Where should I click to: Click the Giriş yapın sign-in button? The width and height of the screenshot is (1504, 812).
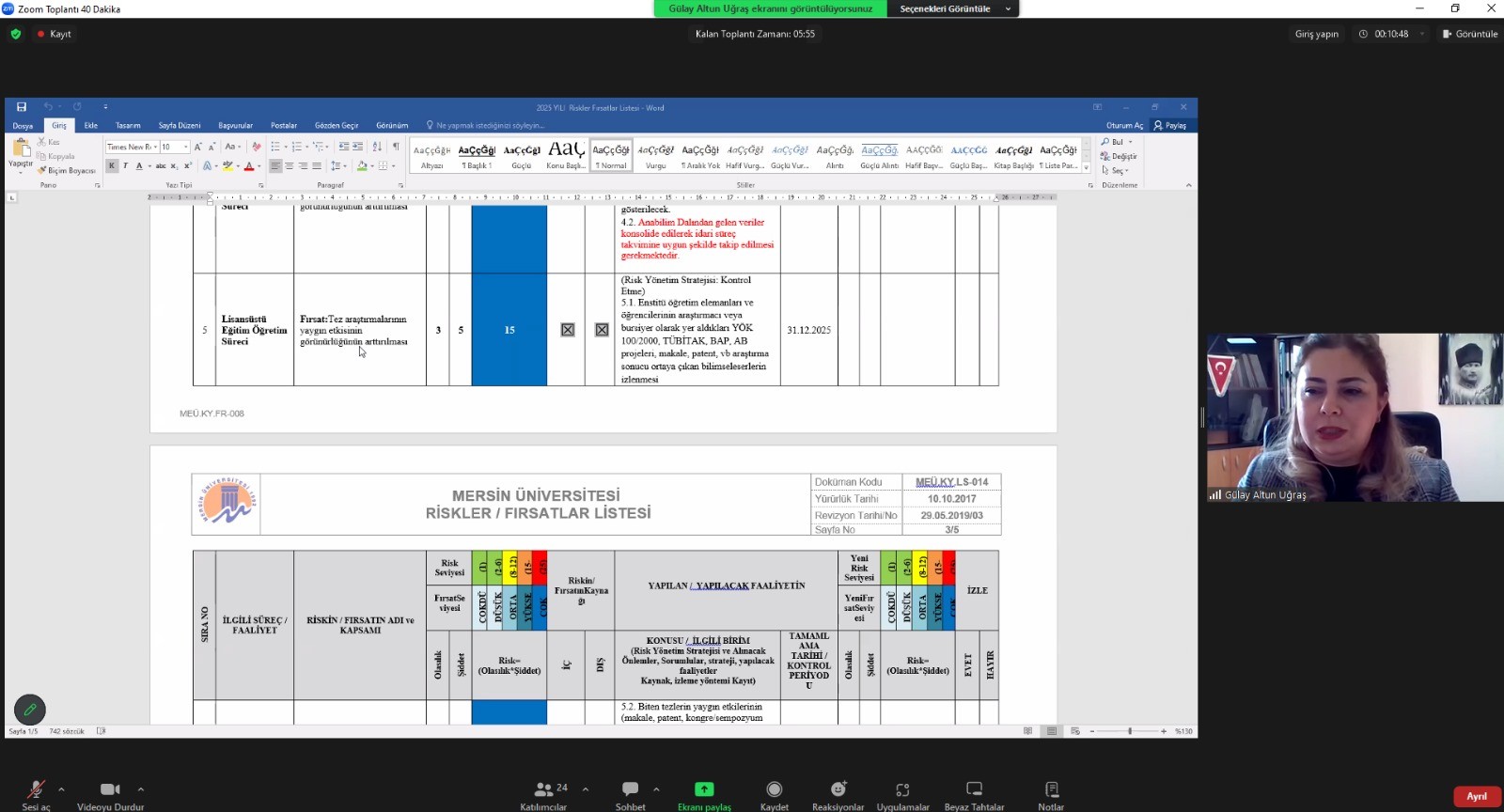click(1316, 34)
